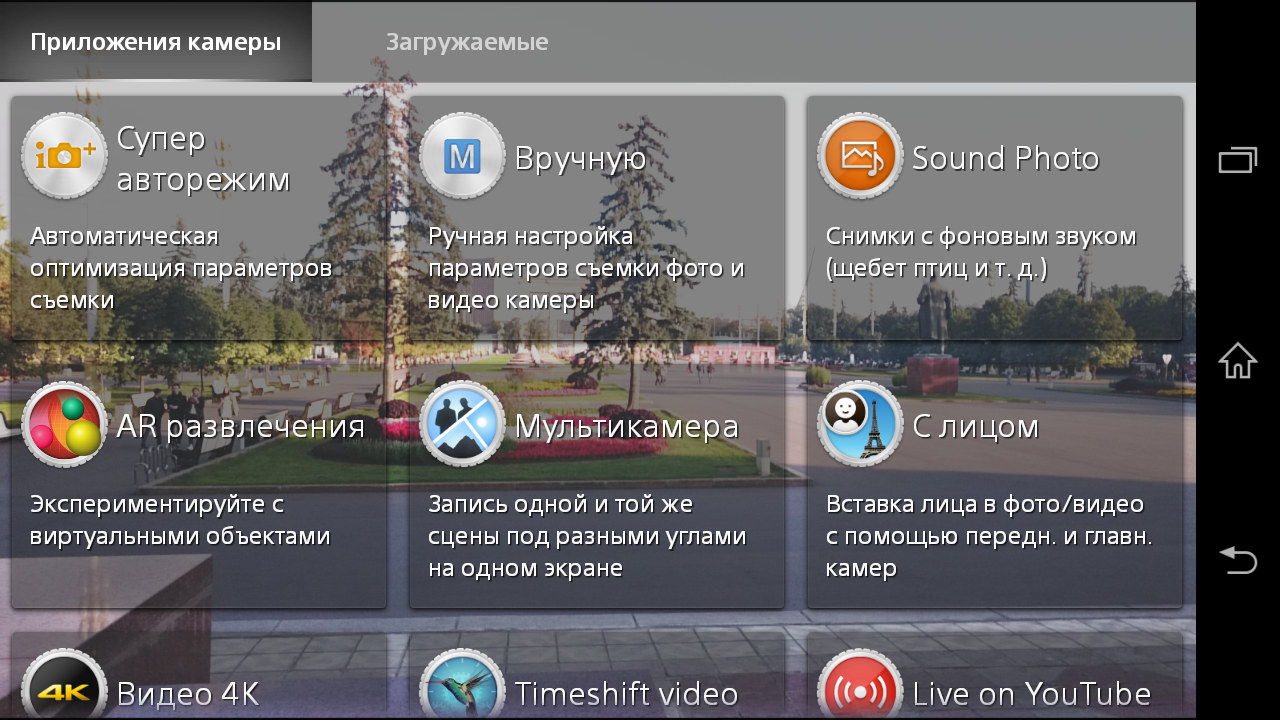Screen dimensions: 1280x720
Task: Click the Мультикамера title label
Action: (x=626, y=426)
